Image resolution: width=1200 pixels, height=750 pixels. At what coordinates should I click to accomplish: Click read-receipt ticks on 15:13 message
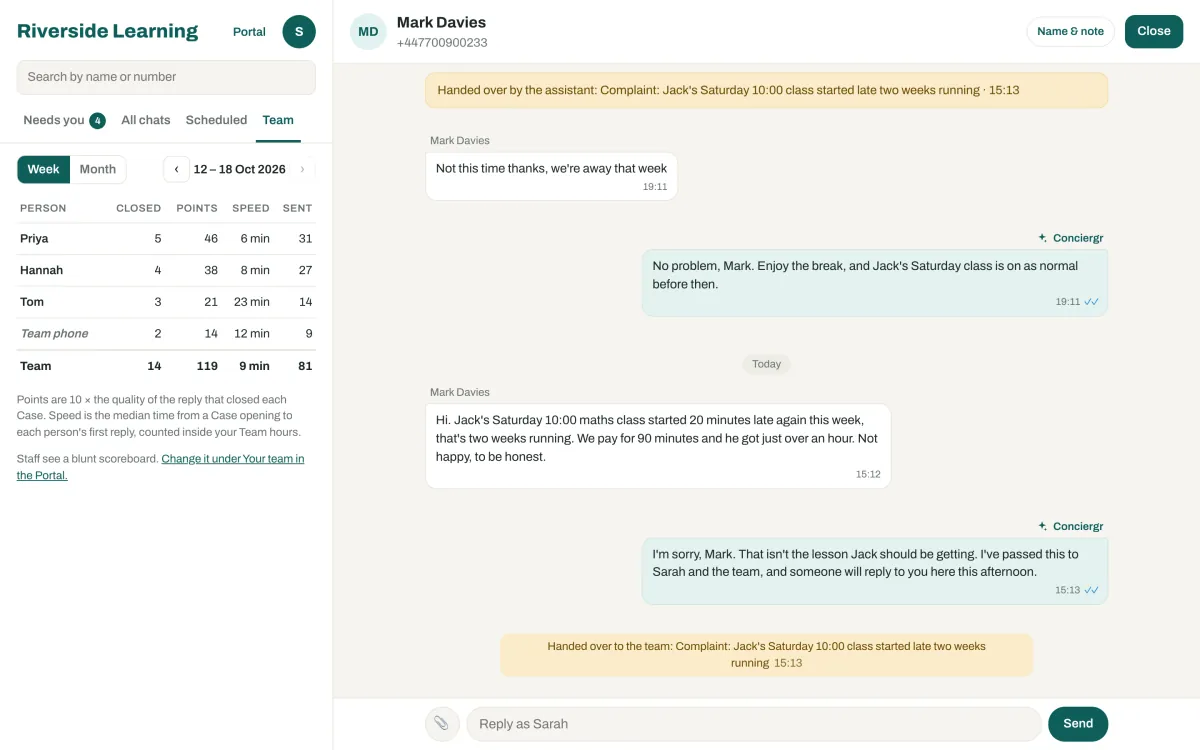click(x=1092, y=590)
